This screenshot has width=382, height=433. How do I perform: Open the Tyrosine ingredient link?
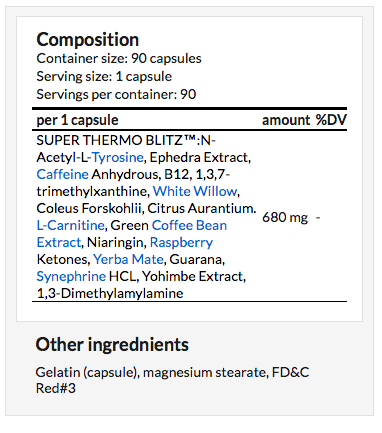(117, 158)
